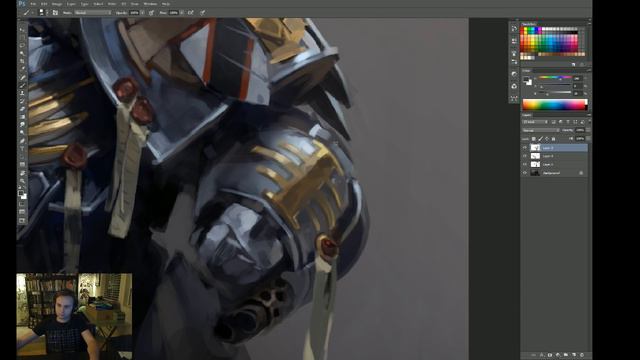Select the Hand tool

tap(22, 173)
